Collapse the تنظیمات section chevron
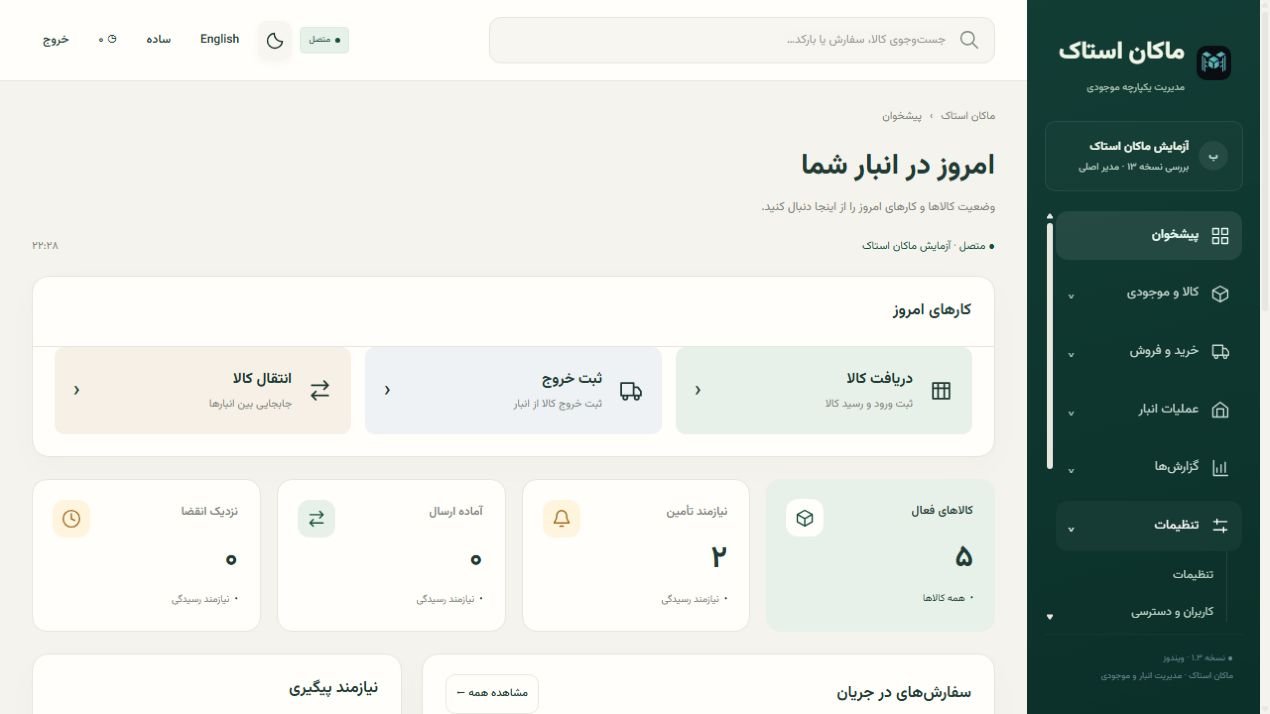The width and height of the screenshot is (1270, 714). click(x=1071, y=528)
